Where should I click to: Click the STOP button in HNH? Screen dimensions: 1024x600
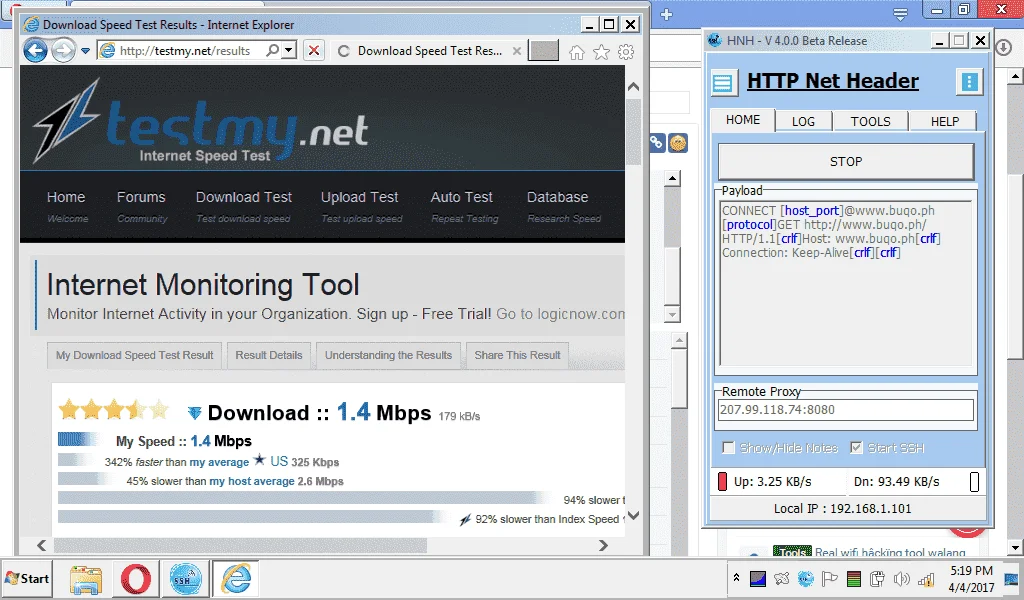(x=846, y=161)
